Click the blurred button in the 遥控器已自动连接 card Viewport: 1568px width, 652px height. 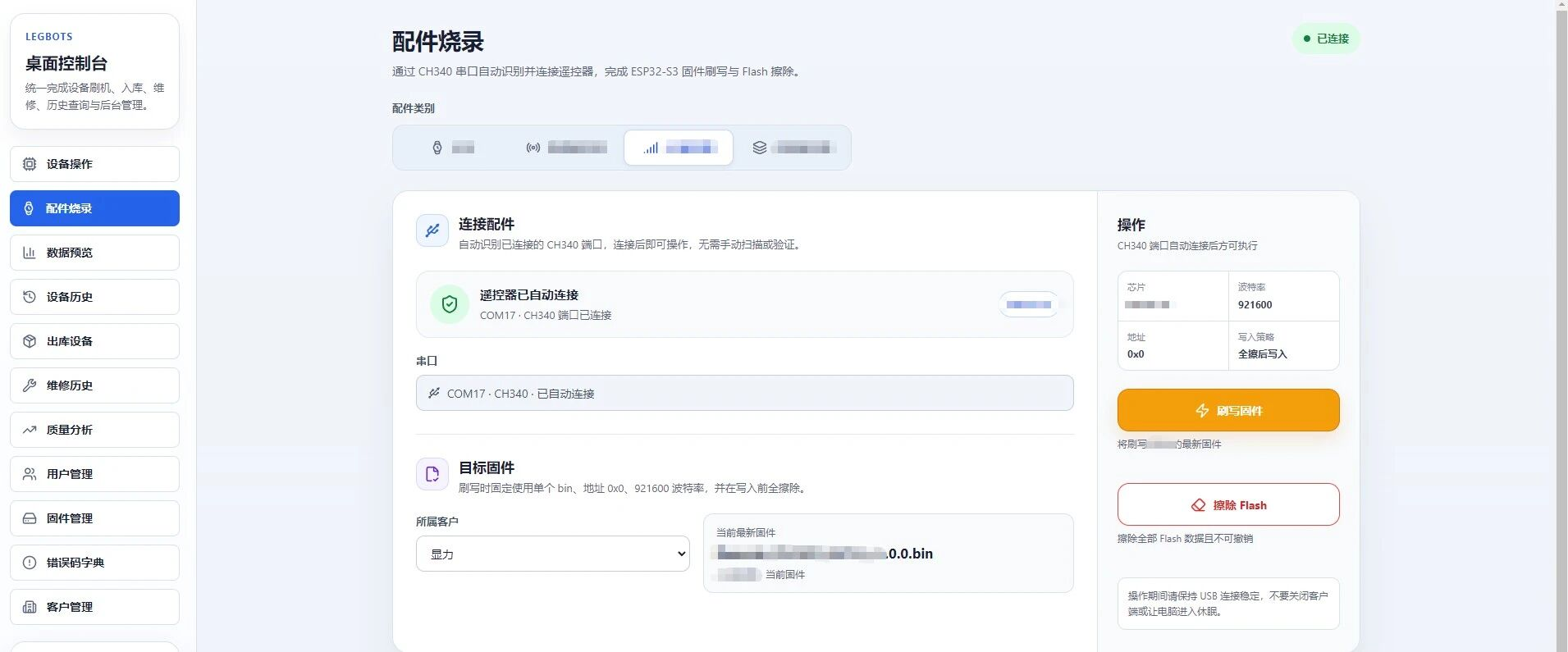pyautogui.click(x=1028, y=304)
